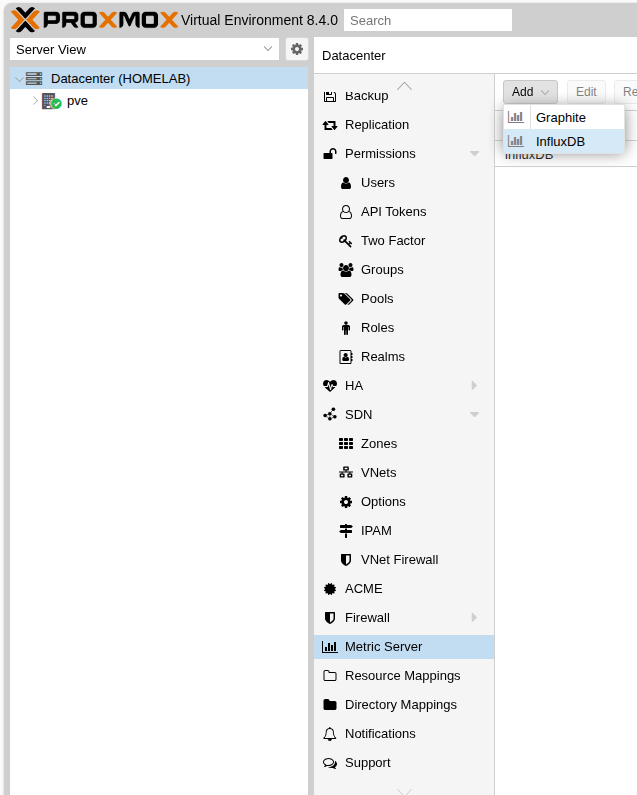Open the Support page
Screen dimensions: 637x795
coord(404,763)
